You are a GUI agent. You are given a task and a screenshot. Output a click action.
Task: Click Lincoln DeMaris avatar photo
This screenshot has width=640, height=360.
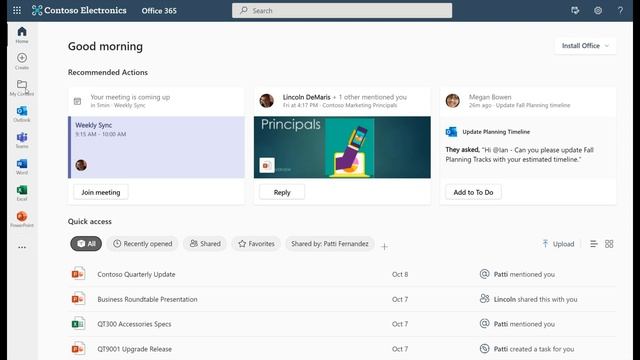coord(267,100)
